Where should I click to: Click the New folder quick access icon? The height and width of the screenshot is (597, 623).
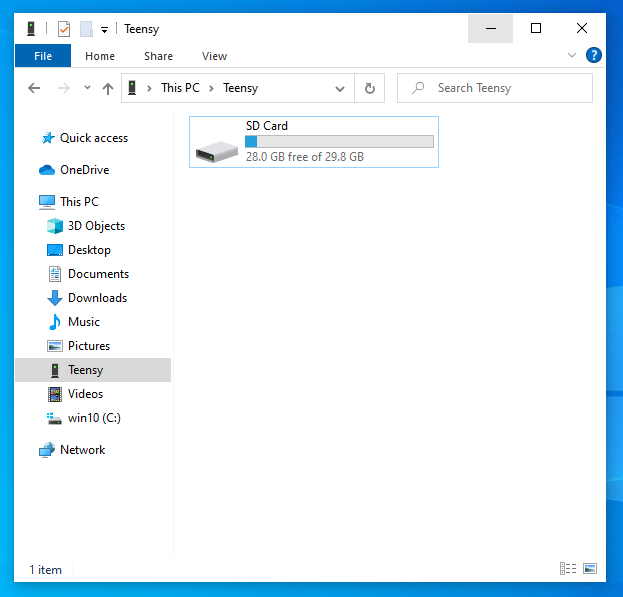(86, 29)
